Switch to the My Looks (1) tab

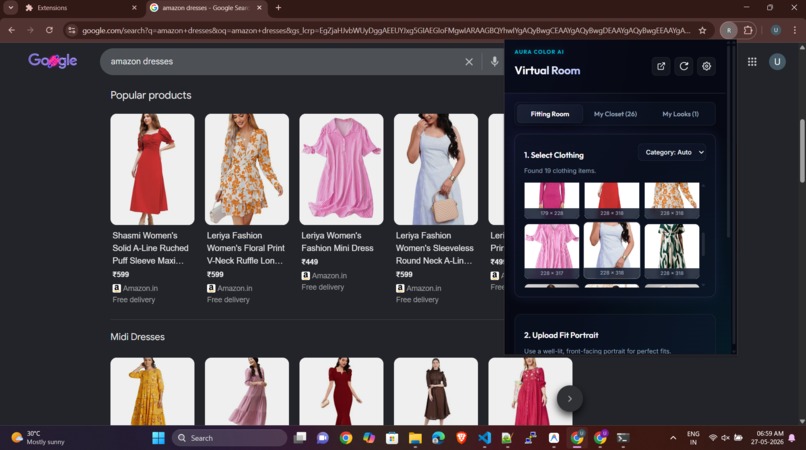[x=680, y=114]
